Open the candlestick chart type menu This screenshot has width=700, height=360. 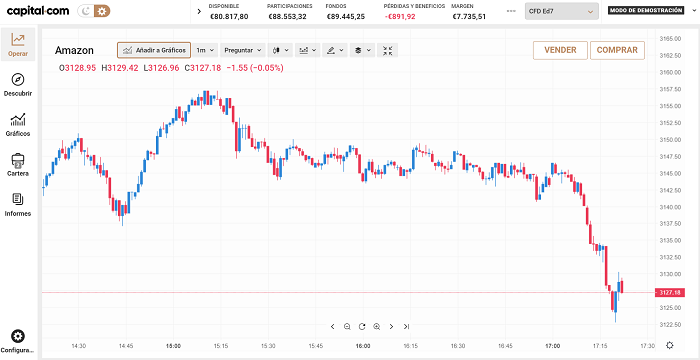tap(280, 50)
